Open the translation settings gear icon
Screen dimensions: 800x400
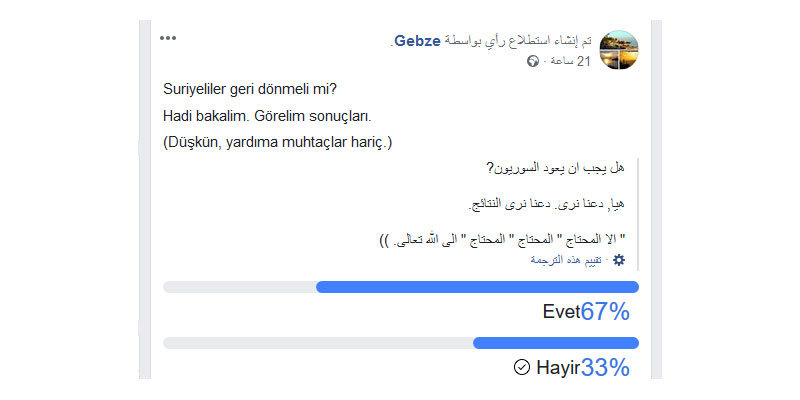(619, 260)
